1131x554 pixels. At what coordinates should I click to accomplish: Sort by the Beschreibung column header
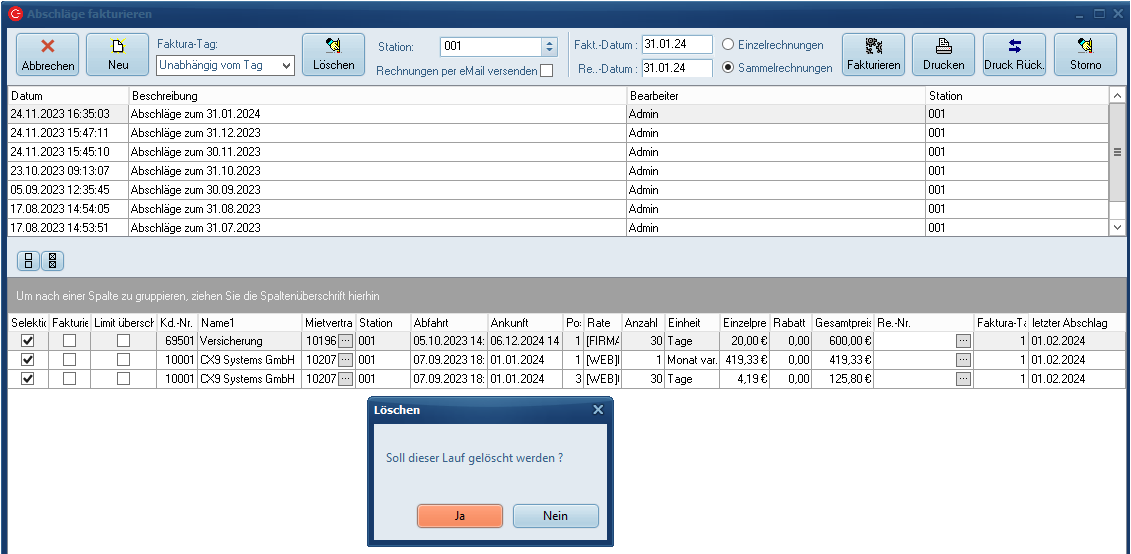pyautogui.click(x=376, y=96)
